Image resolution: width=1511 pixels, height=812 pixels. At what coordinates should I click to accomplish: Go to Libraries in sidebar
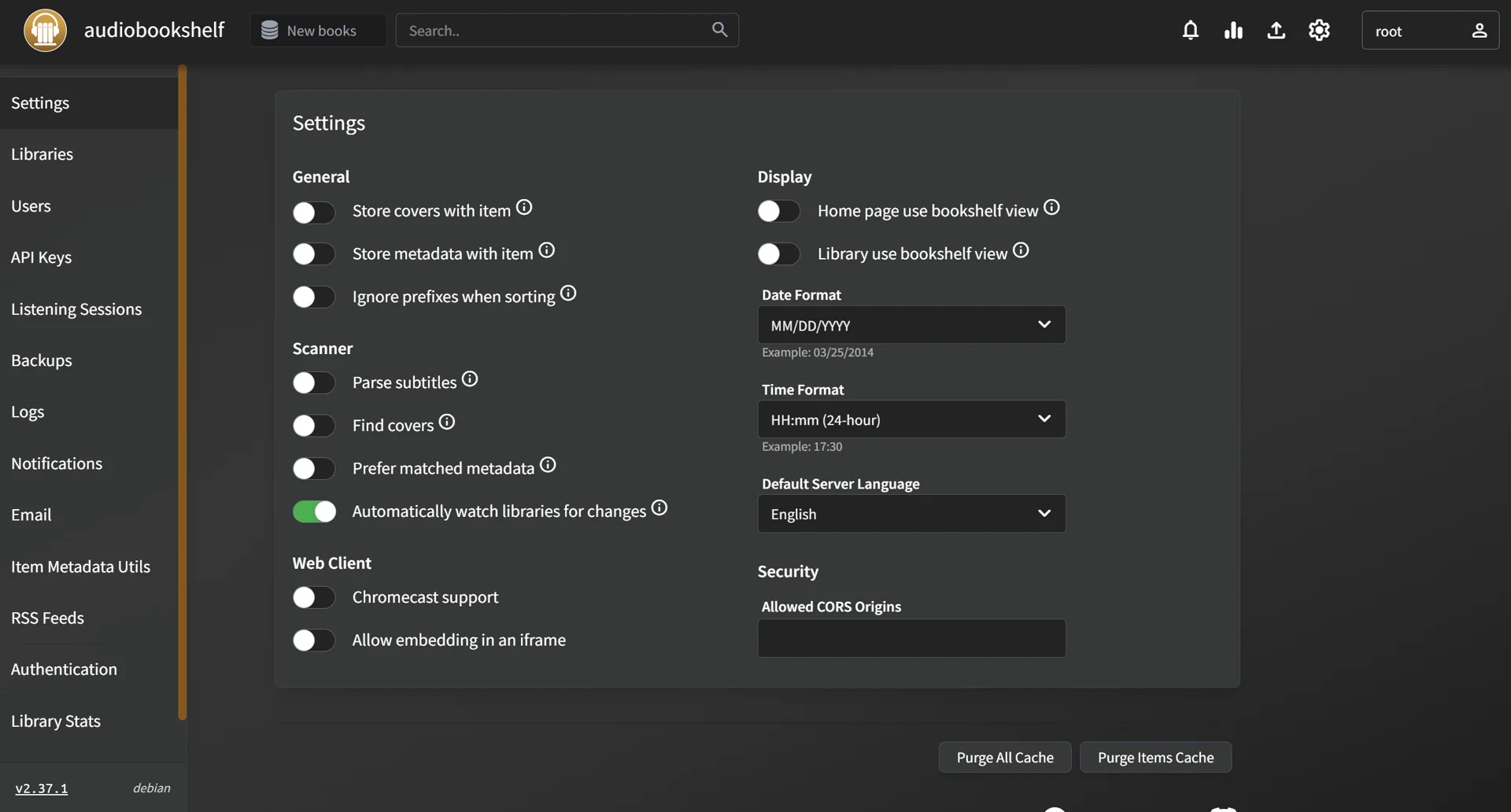[89, 154]
